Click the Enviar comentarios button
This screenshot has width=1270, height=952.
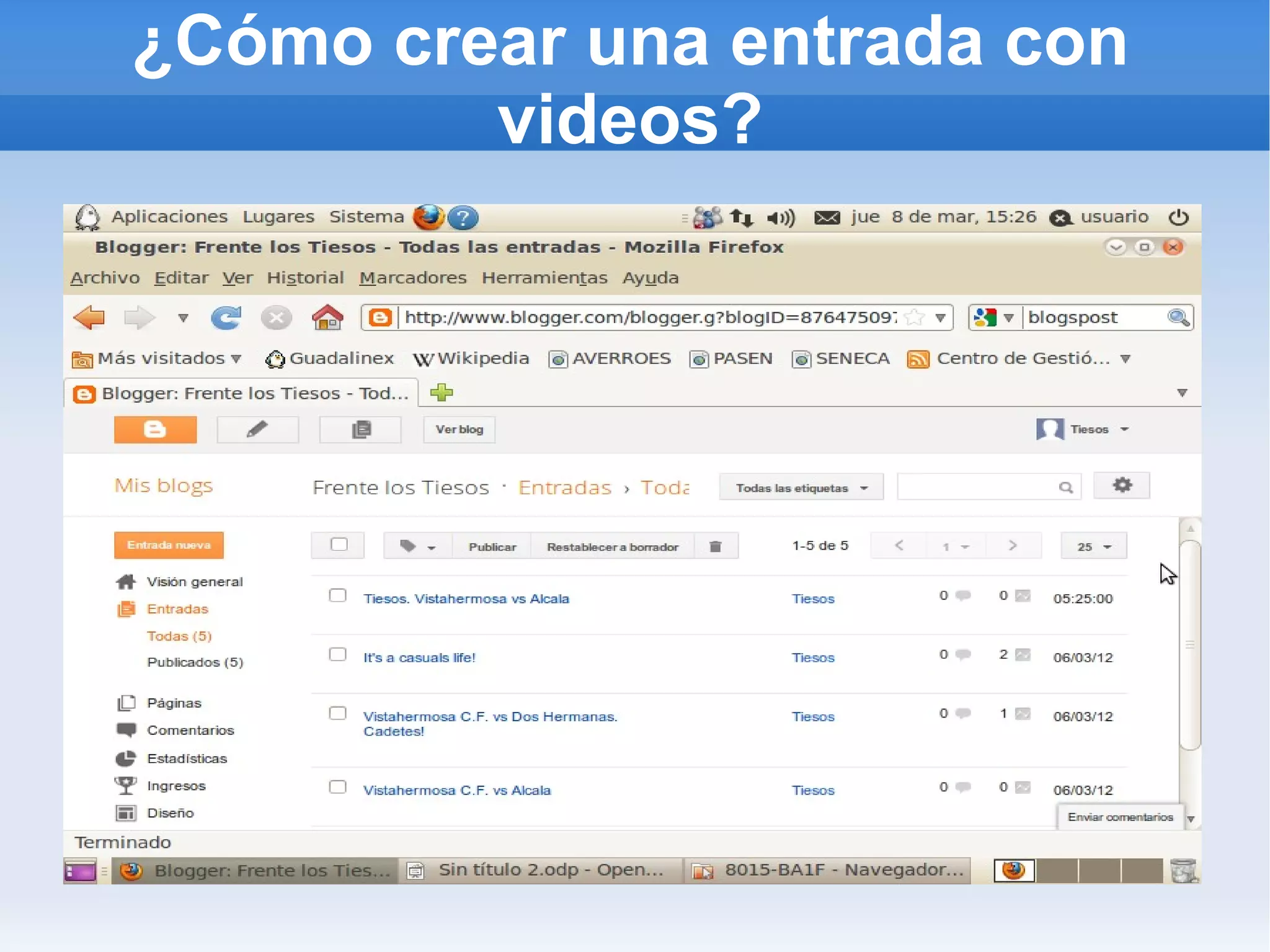1120,817
